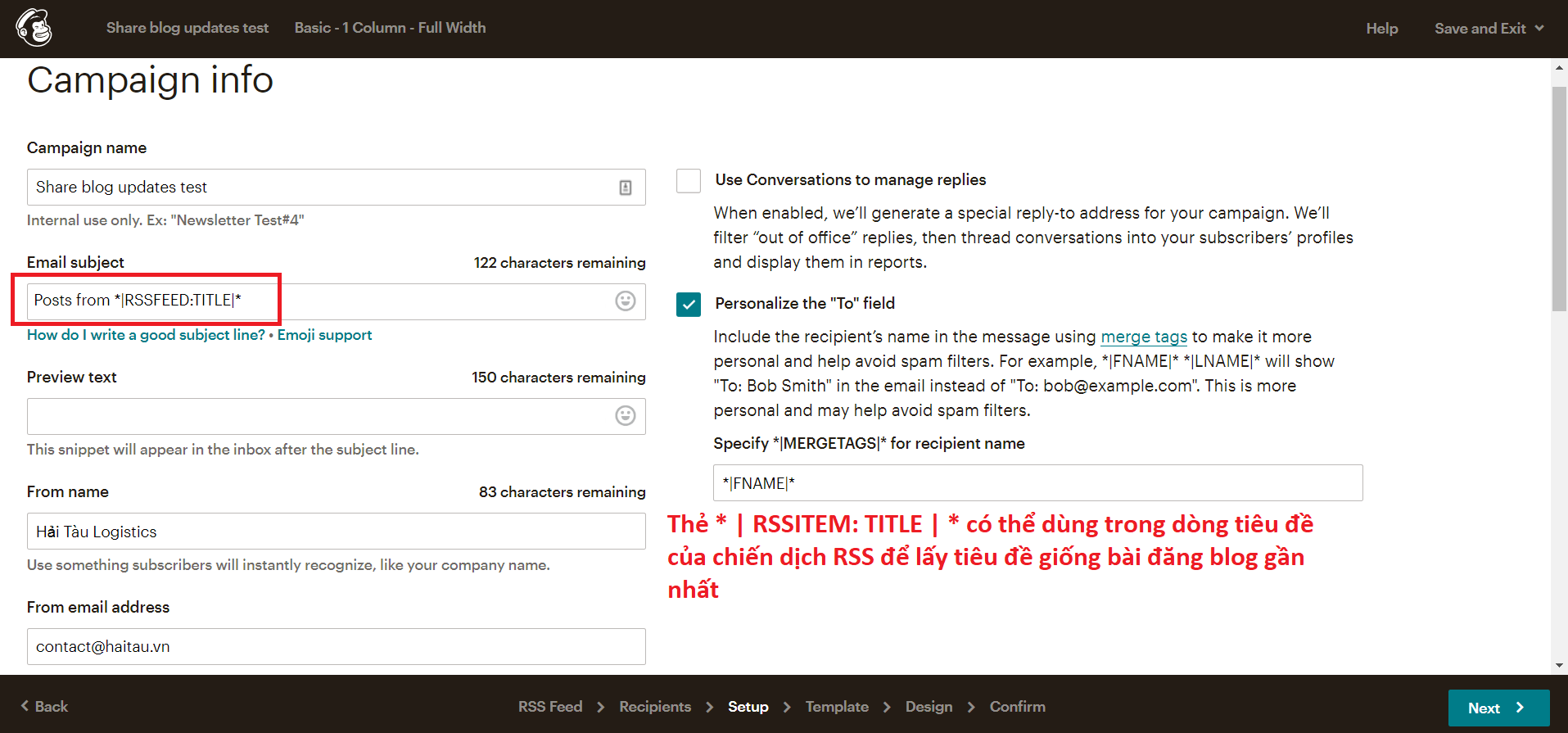Go to RSS Feed step
This screenshot has width=1568, height=733.
549,707
